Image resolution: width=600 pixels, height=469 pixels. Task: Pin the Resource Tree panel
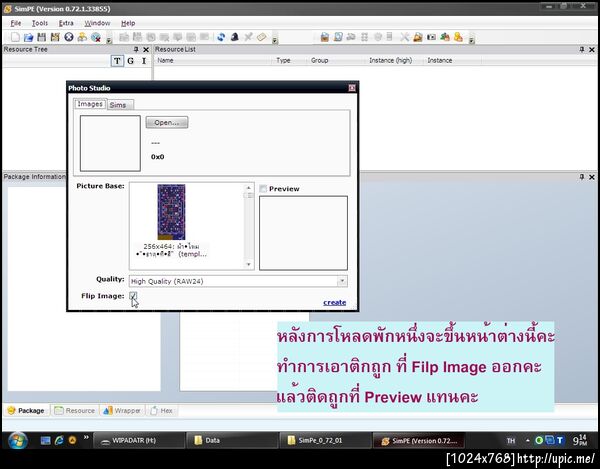point(136,49)
